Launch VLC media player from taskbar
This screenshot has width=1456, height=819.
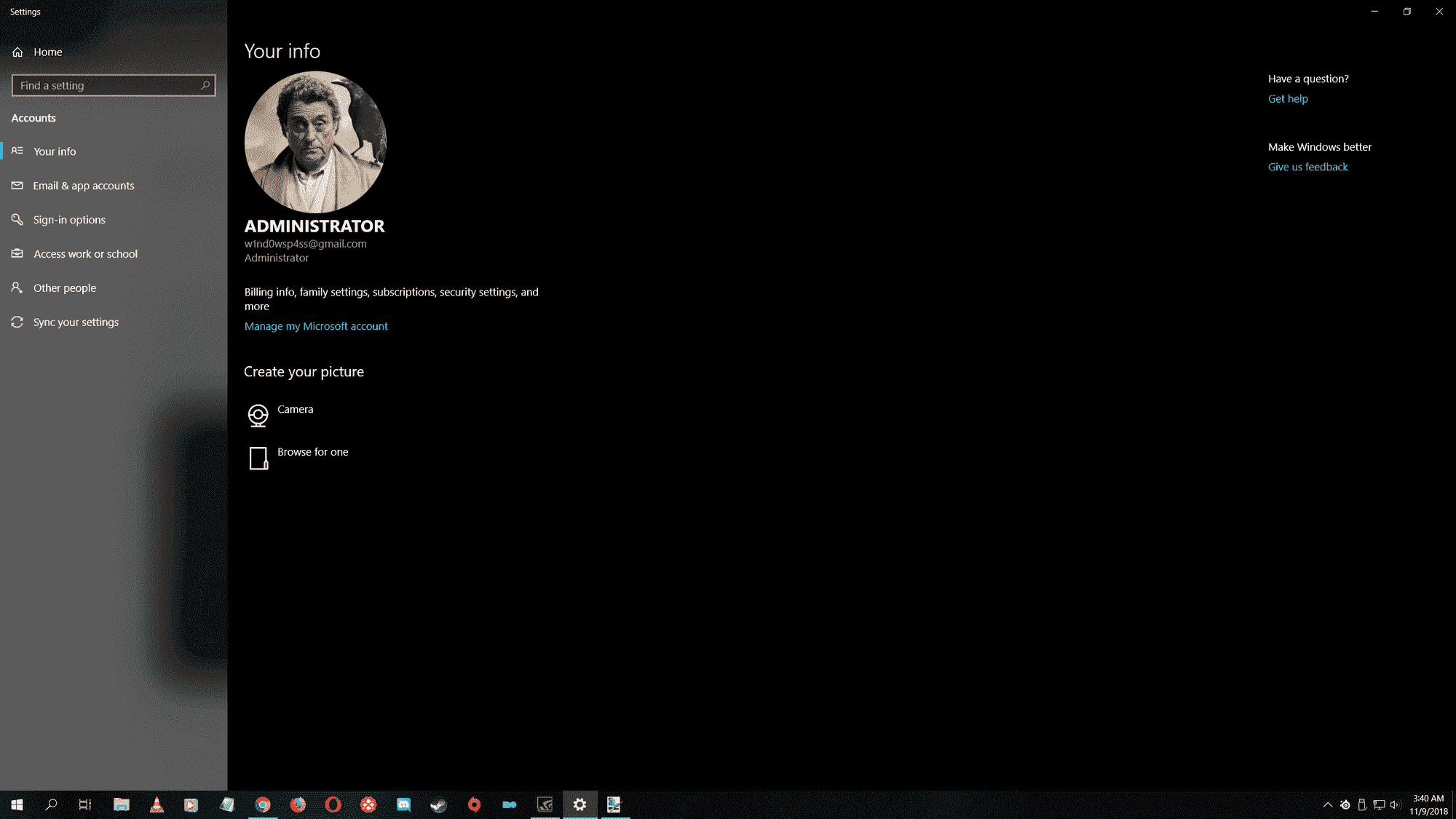[x=157, y=804]
